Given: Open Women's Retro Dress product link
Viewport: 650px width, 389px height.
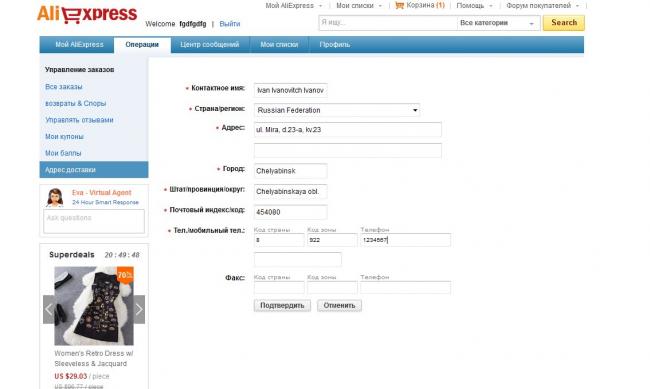Looking at the screenshot, I should point(94,358).
